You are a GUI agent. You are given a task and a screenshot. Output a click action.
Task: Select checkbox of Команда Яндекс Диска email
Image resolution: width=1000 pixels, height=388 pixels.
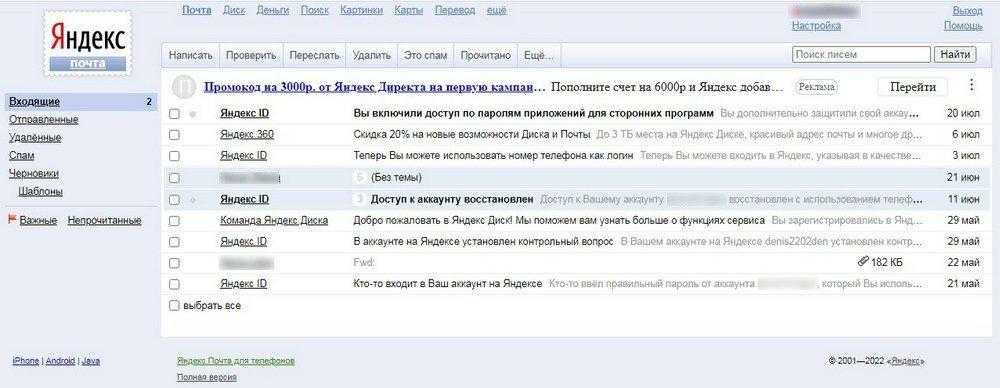click(x=174, y=220)
